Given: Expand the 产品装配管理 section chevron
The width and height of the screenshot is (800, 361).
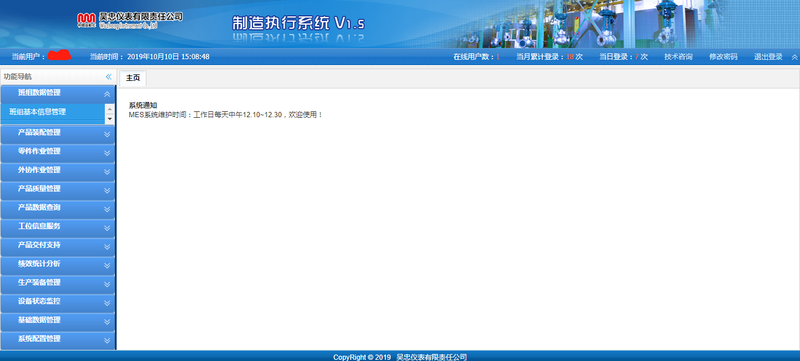Looking at the screenshot, I should (107, 134).
